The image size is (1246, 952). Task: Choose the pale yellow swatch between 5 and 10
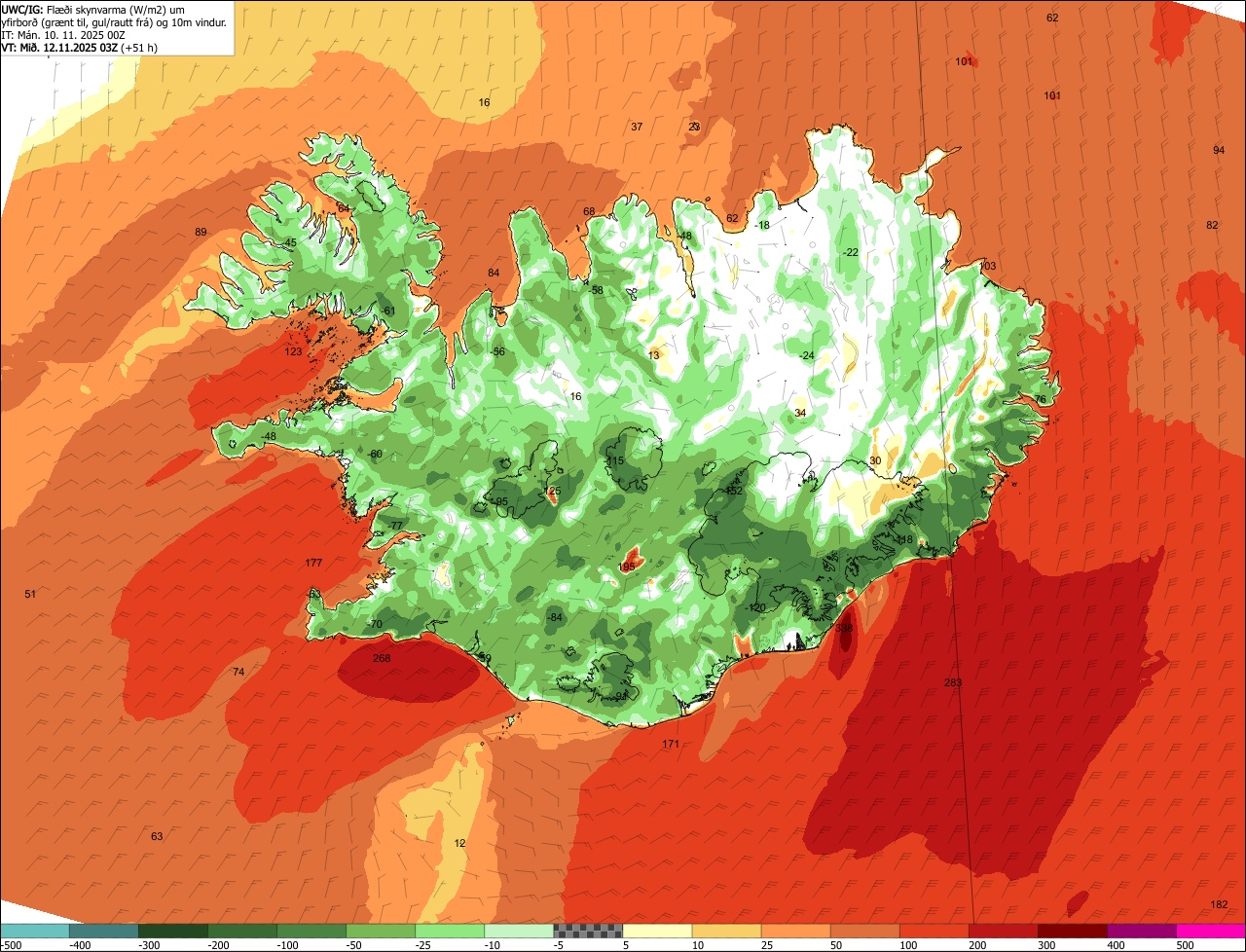pyautogui.click(x=657, y=931)
